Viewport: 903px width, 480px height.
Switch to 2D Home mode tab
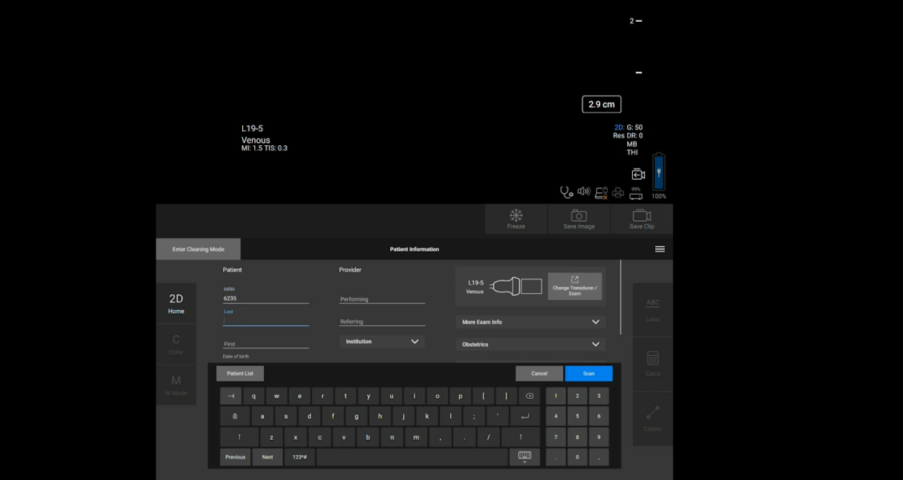(x=176, y=303)
